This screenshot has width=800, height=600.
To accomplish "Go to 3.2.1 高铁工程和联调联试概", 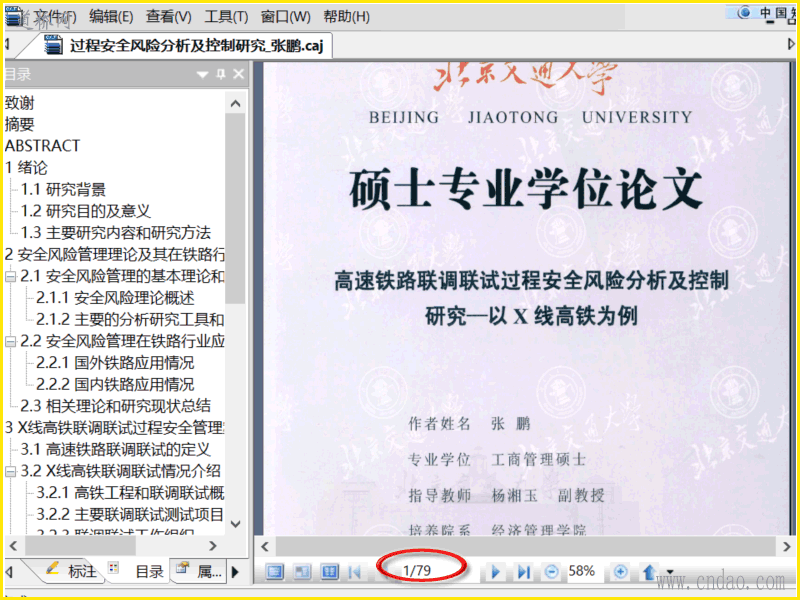I will (131, 493).
